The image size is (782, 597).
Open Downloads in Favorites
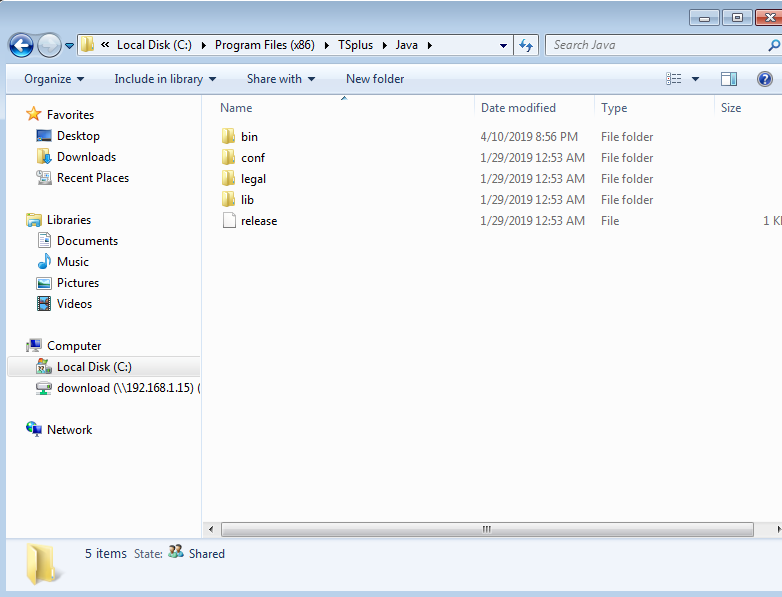[x=86, y=157]
